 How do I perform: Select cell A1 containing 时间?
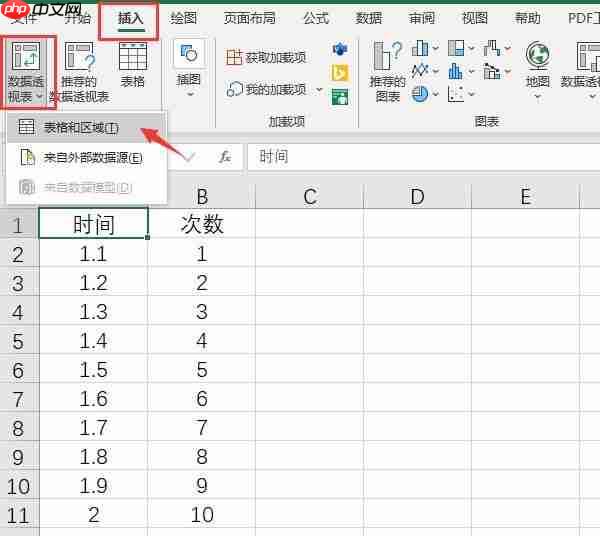[93, 223]
